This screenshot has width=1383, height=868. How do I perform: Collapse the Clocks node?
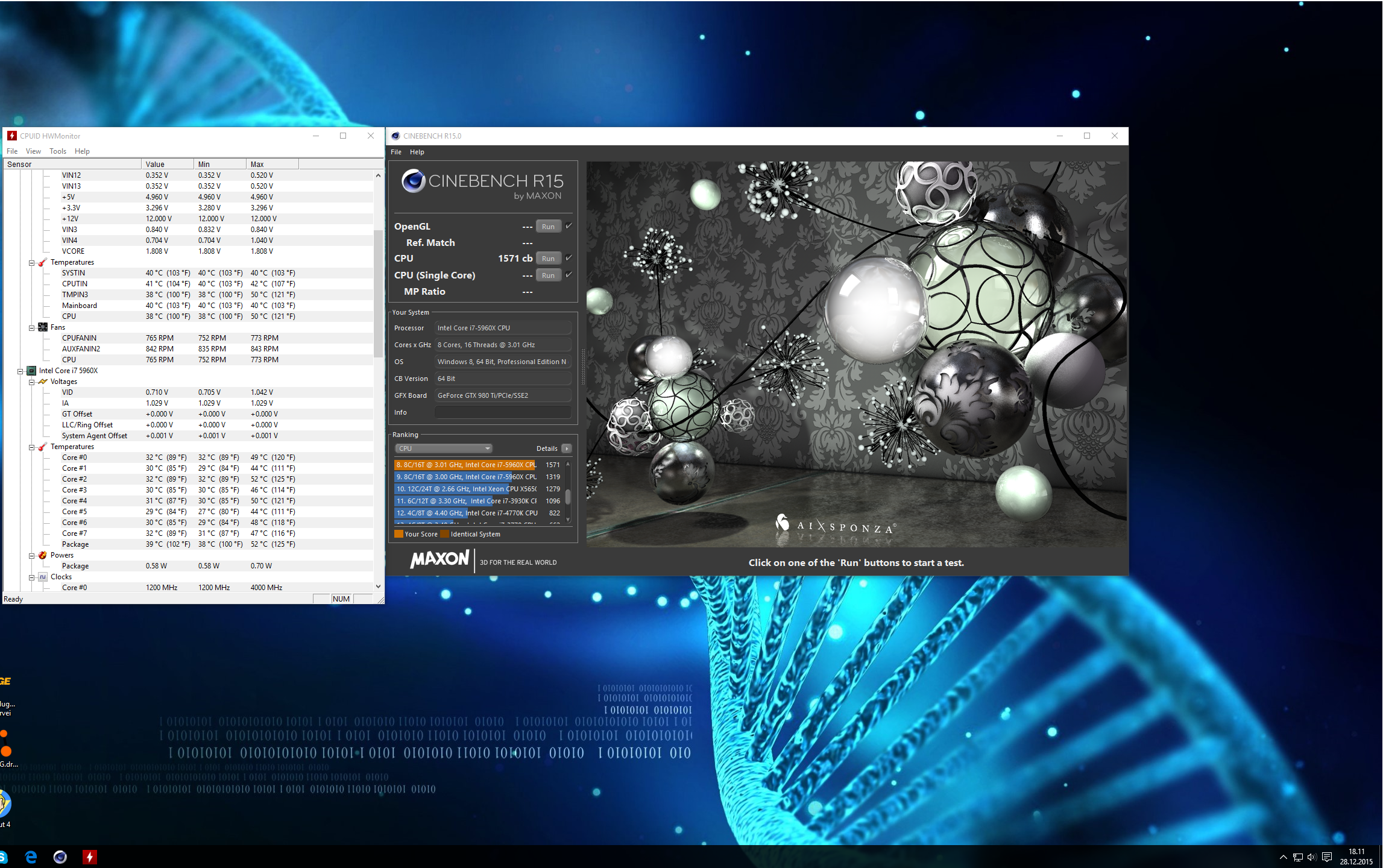(x=31, y=577)
